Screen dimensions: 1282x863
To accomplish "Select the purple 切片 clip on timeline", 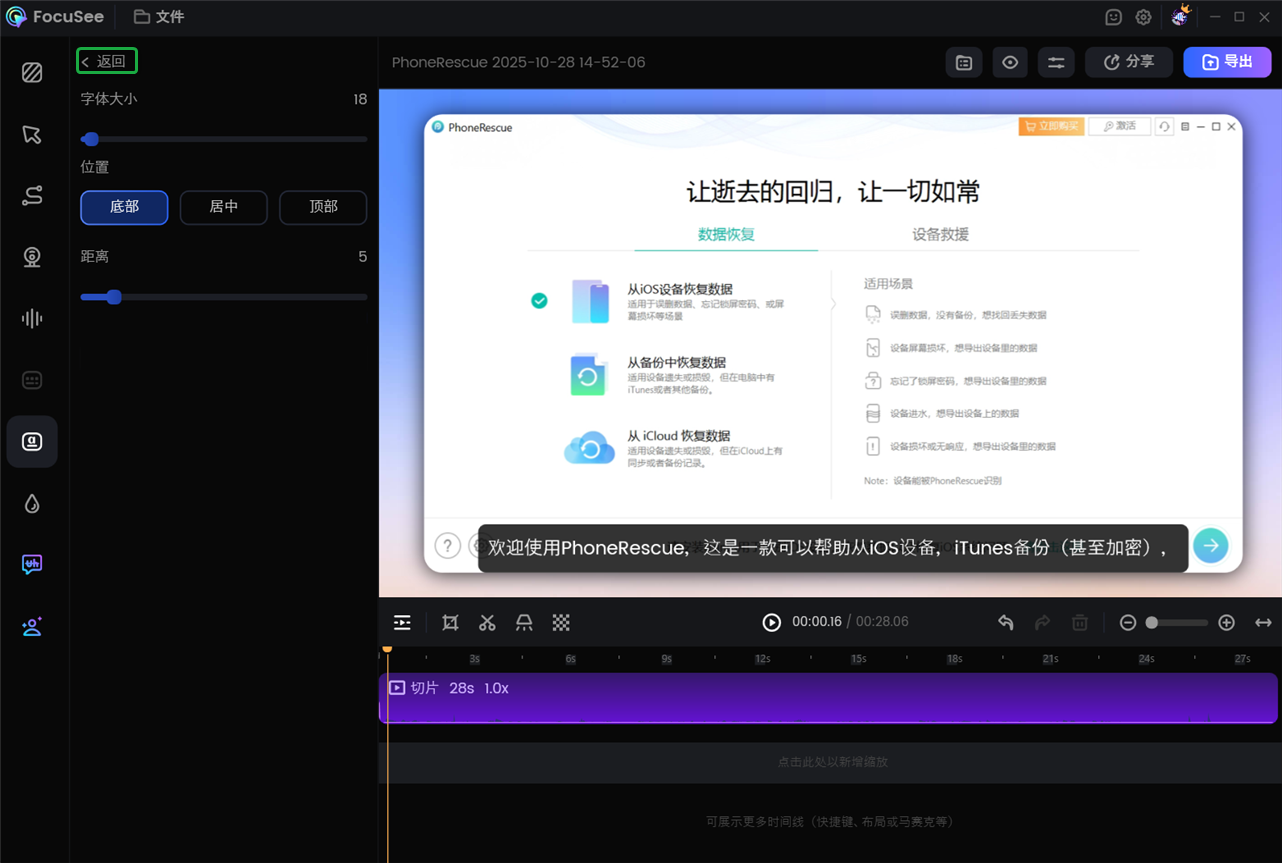I will pyautogui.click(x=828, y=698).
